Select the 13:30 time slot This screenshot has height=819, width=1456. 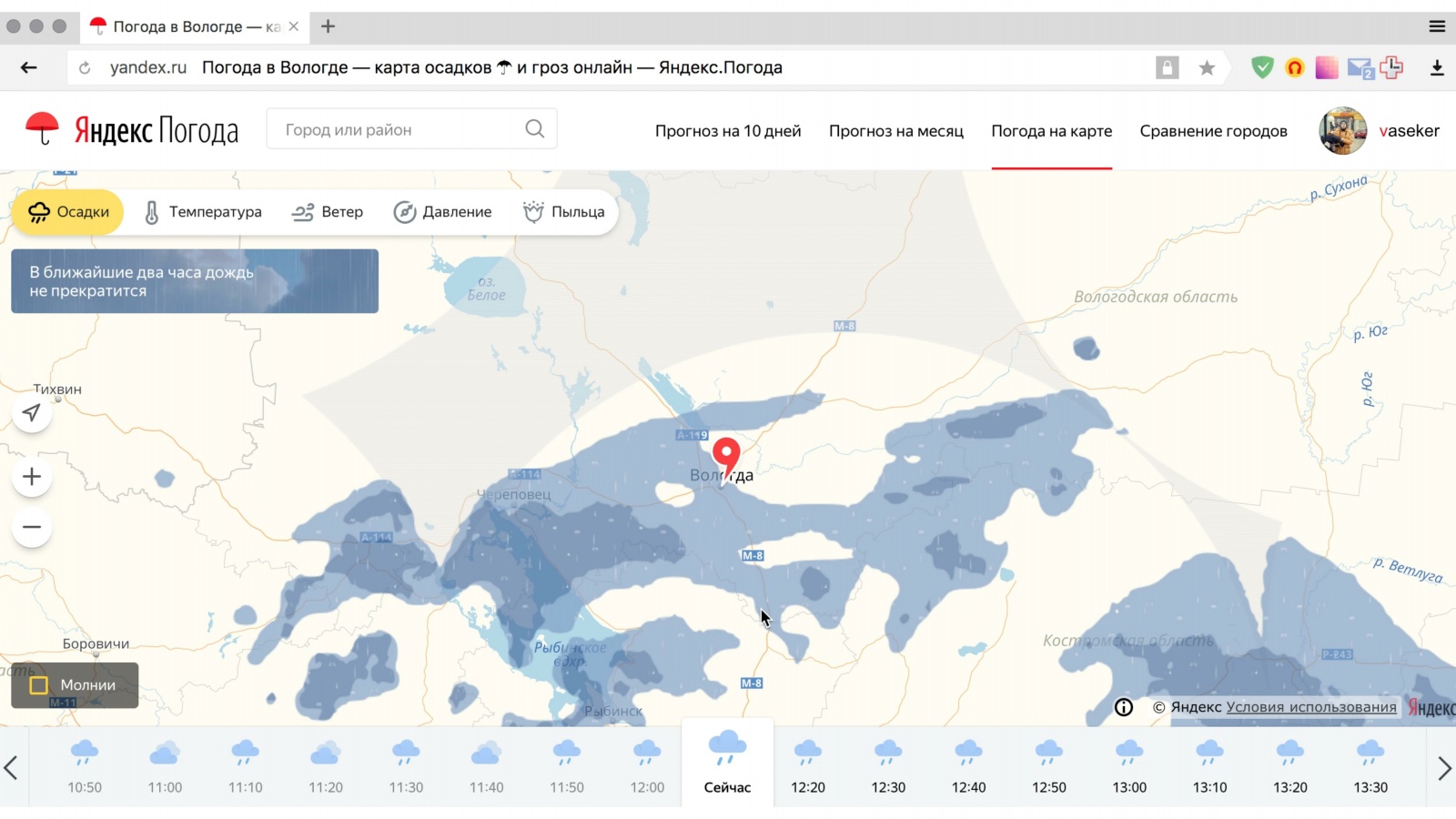[1370, 767]
